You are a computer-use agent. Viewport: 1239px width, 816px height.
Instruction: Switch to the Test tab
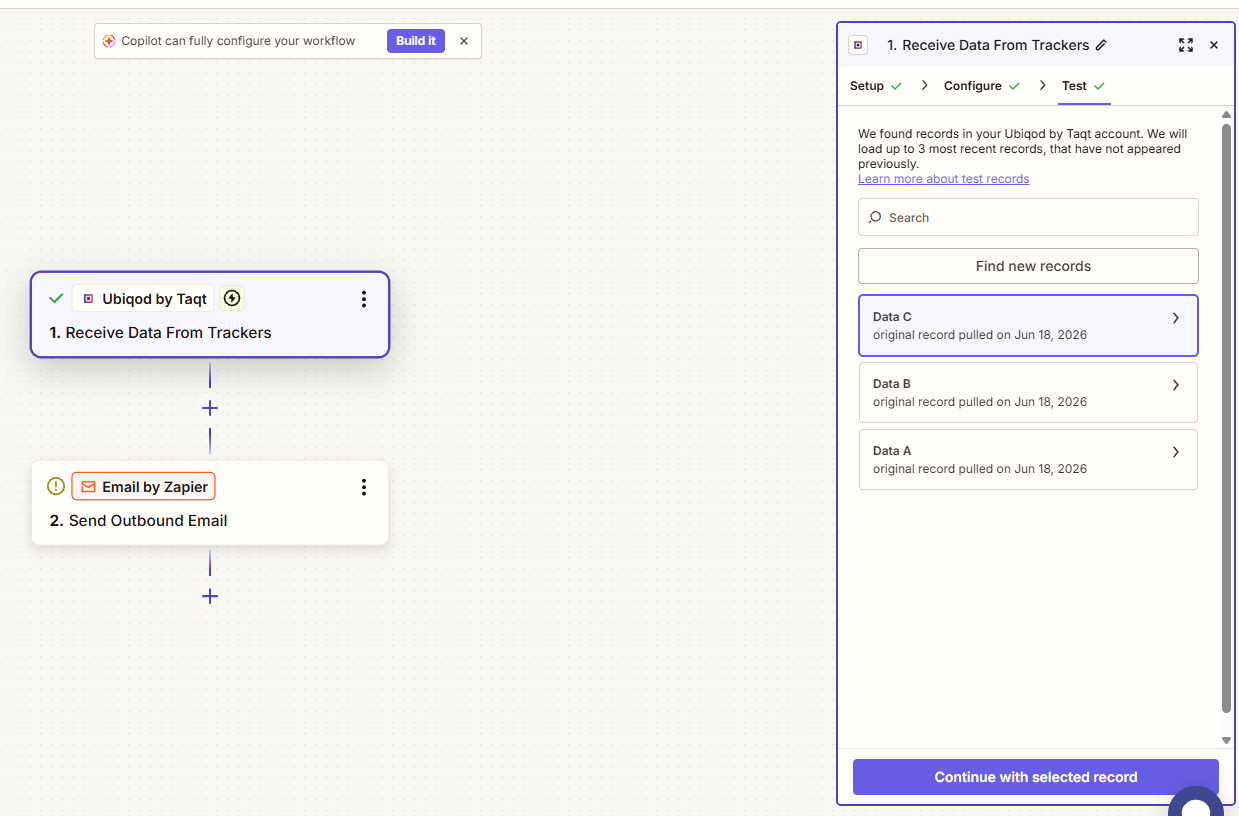[x=1084, y=86]
